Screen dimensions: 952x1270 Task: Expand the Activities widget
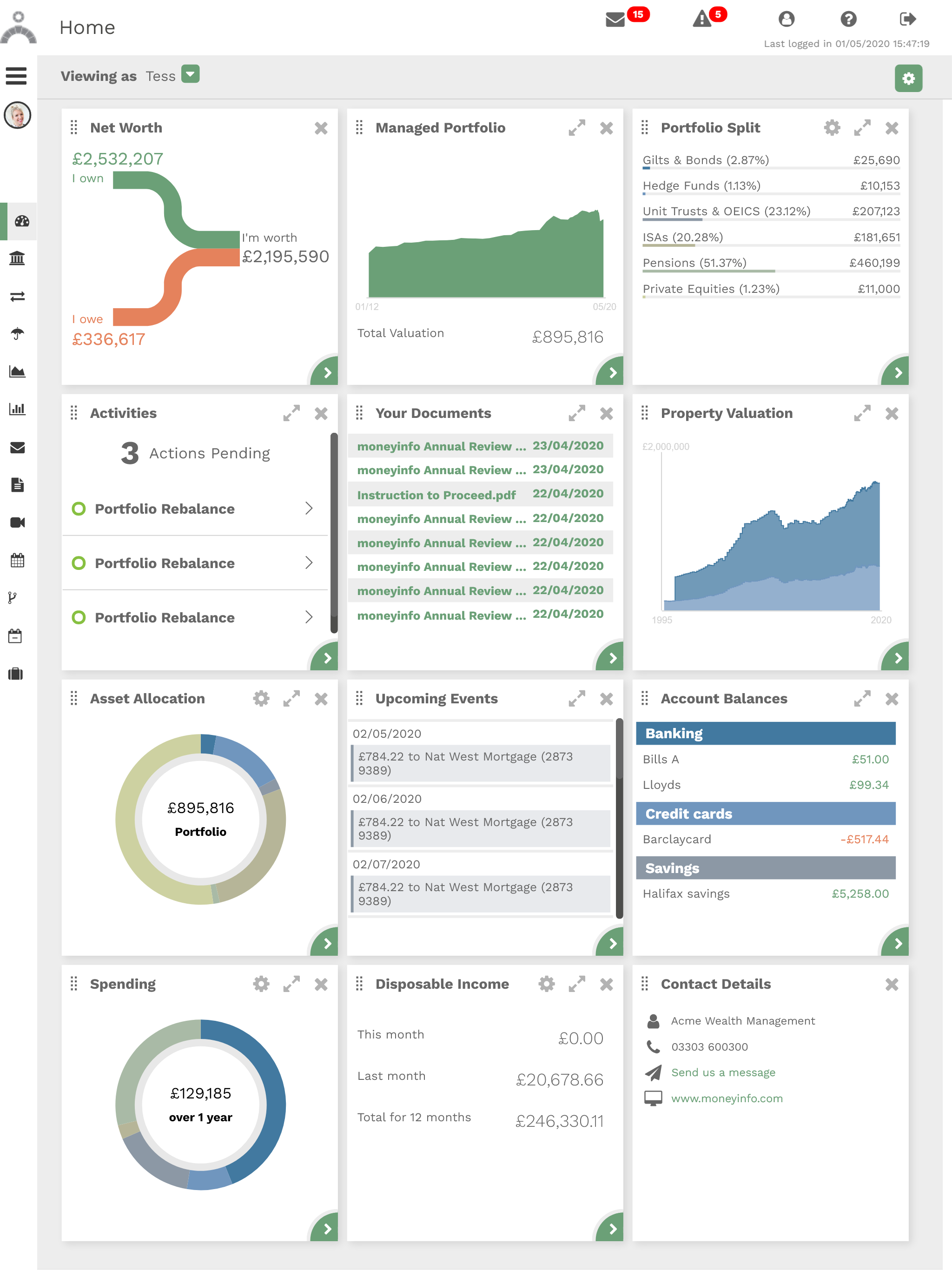291,413
